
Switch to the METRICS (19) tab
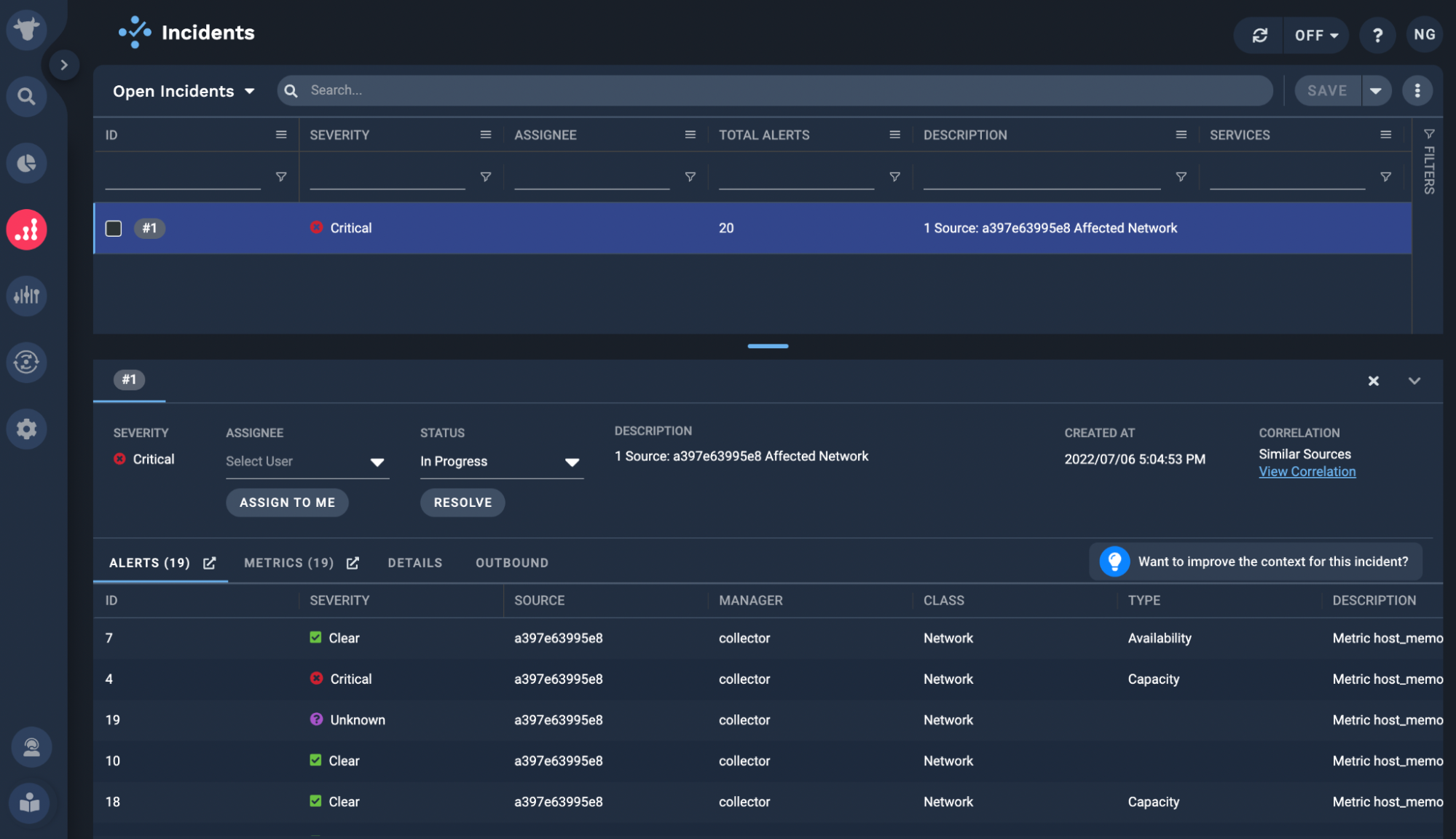click(288, 562)
